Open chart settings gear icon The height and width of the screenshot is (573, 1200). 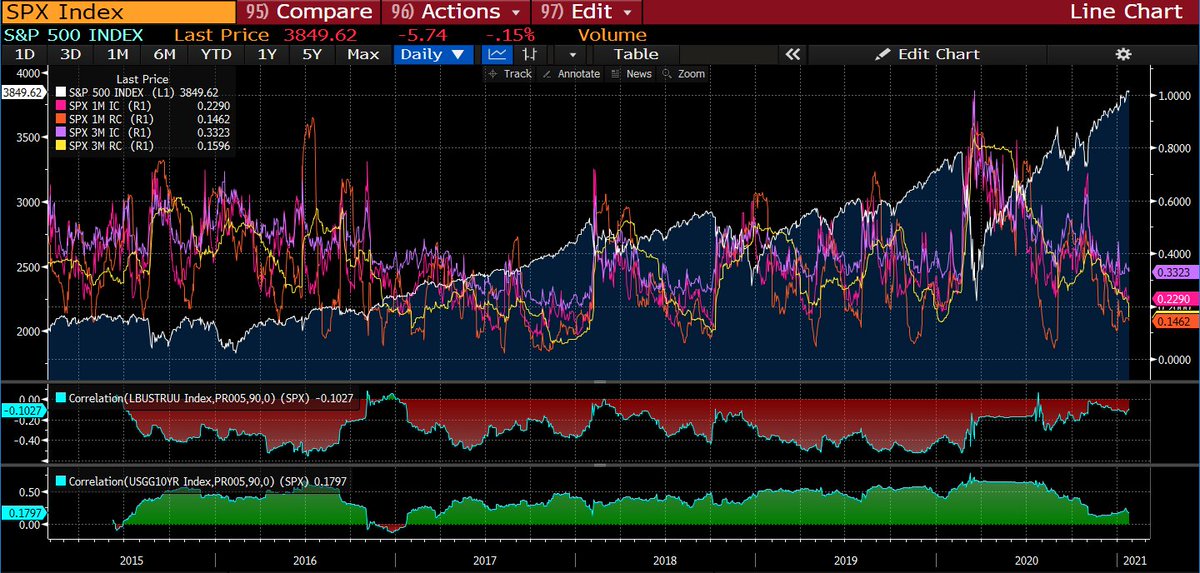pyautogui.click(x=1123, y=54)
